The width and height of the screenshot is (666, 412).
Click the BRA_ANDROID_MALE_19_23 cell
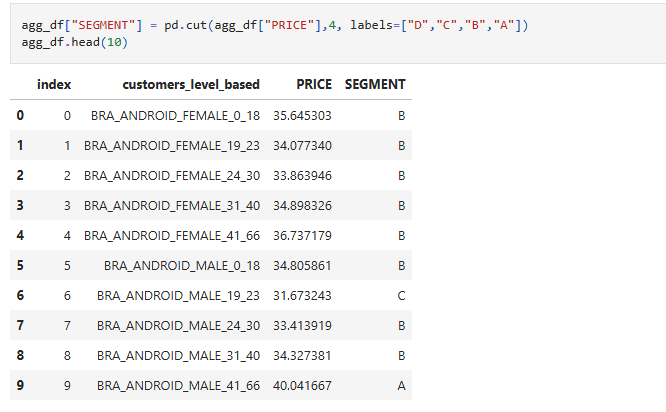click(x=179, y=296)
